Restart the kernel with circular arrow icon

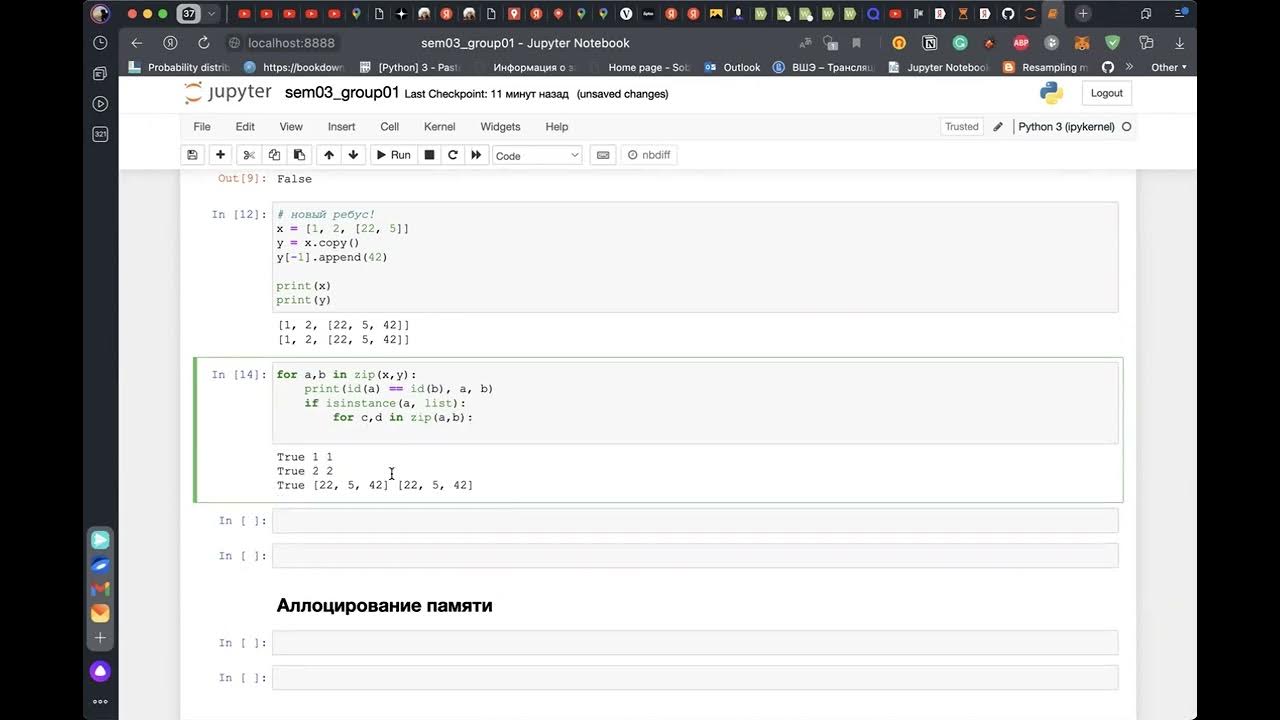click(453, 155)
